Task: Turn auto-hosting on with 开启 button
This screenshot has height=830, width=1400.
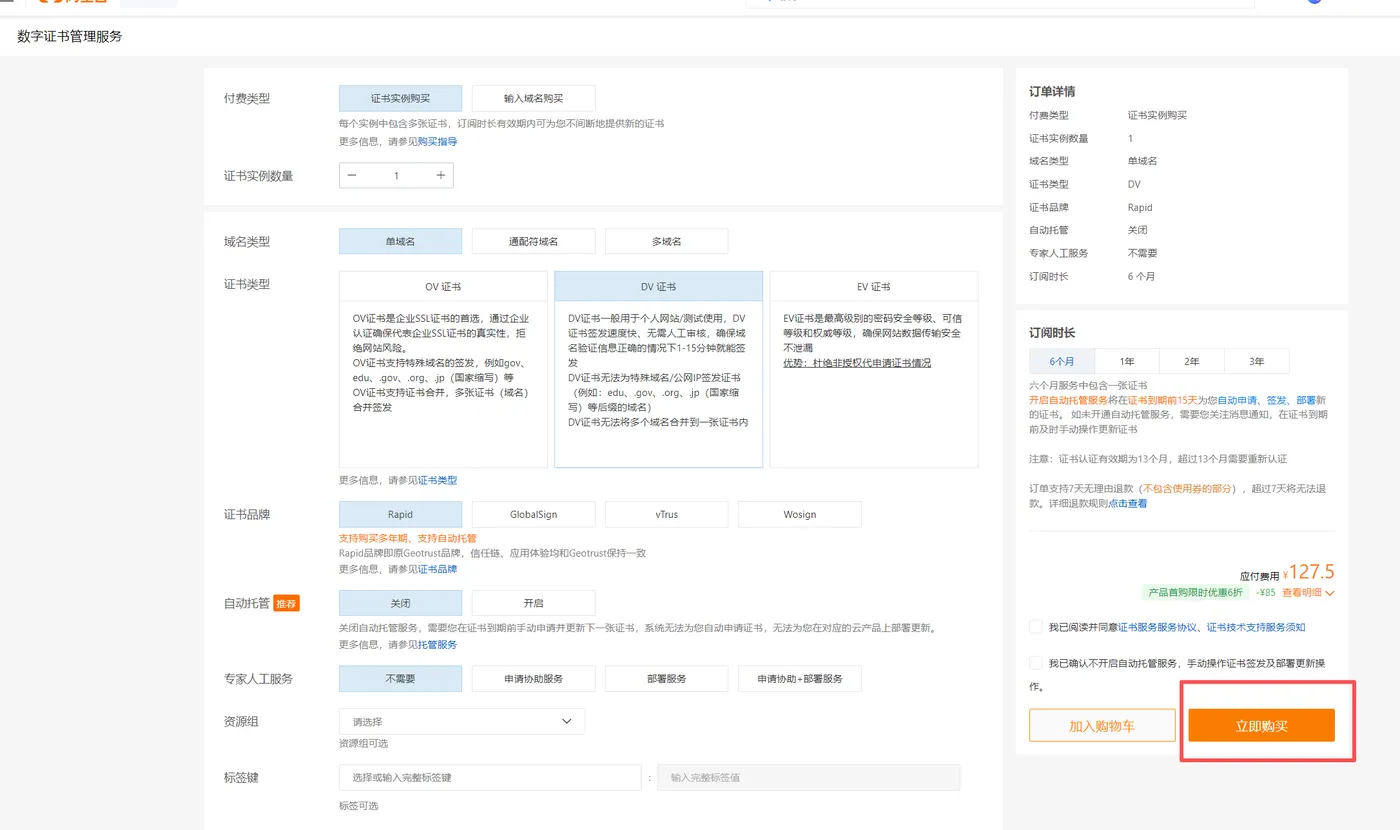Action: coord(534,603)
